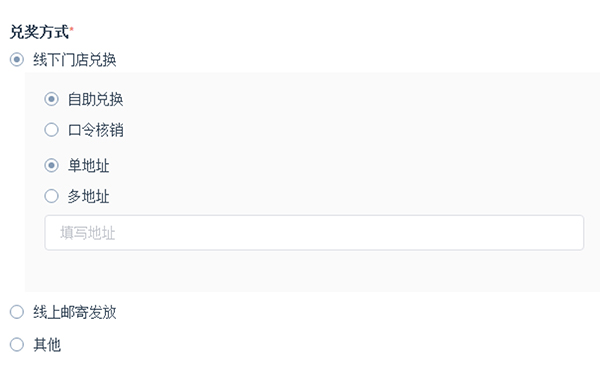The image size is (600, 370).
Task: Switch to the 多地址 radio option
Action: click(51, 196)
